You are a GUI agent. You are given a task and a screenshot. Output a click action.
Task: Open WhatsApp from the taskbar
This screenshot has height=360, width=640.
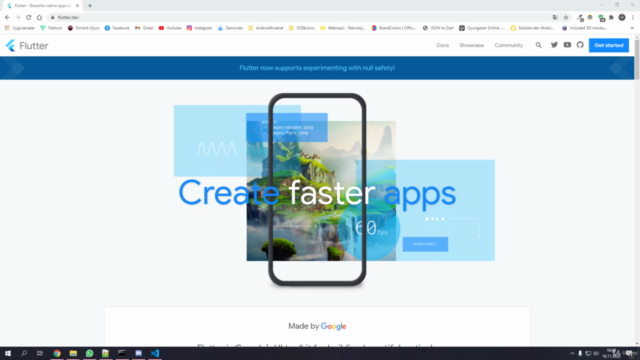(x=89, y=353)
